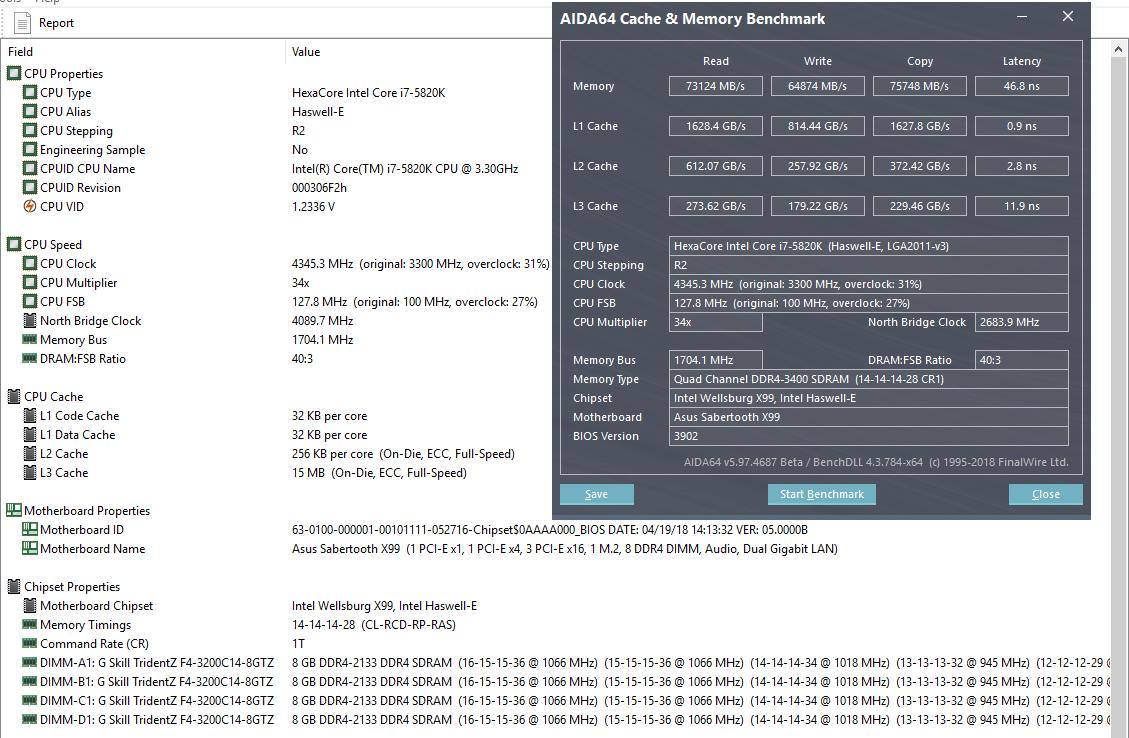Image resolution: width=1129 pixels, height=738 pixels.
Task: Select the DIMM-B1 G Skill TridentZ row
Action: pyautogui.click(x=565, y=681)
